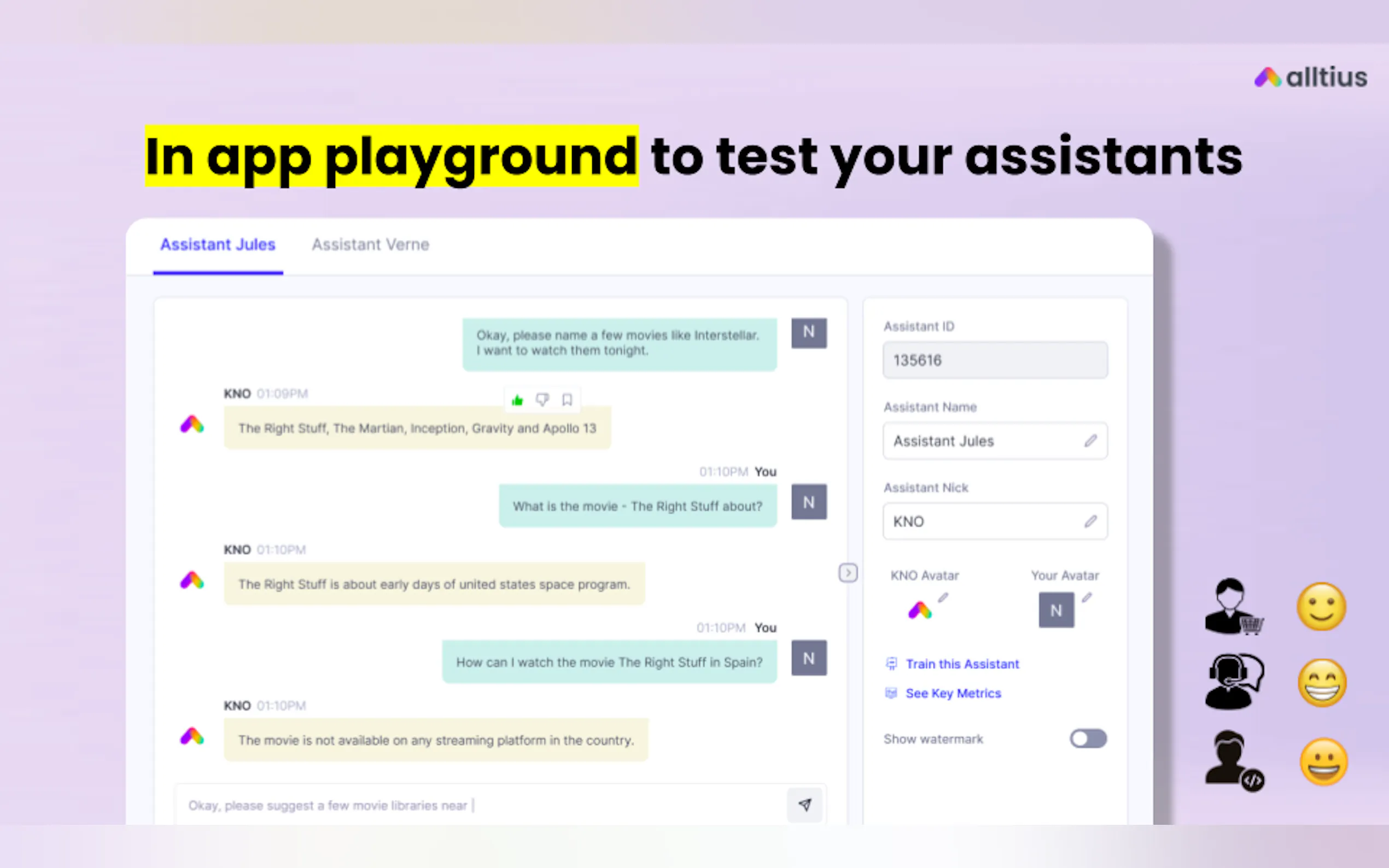
Task: Edit the Assistant Name pencil icon
Action: pyautogui.click(x=1090, y=441)
